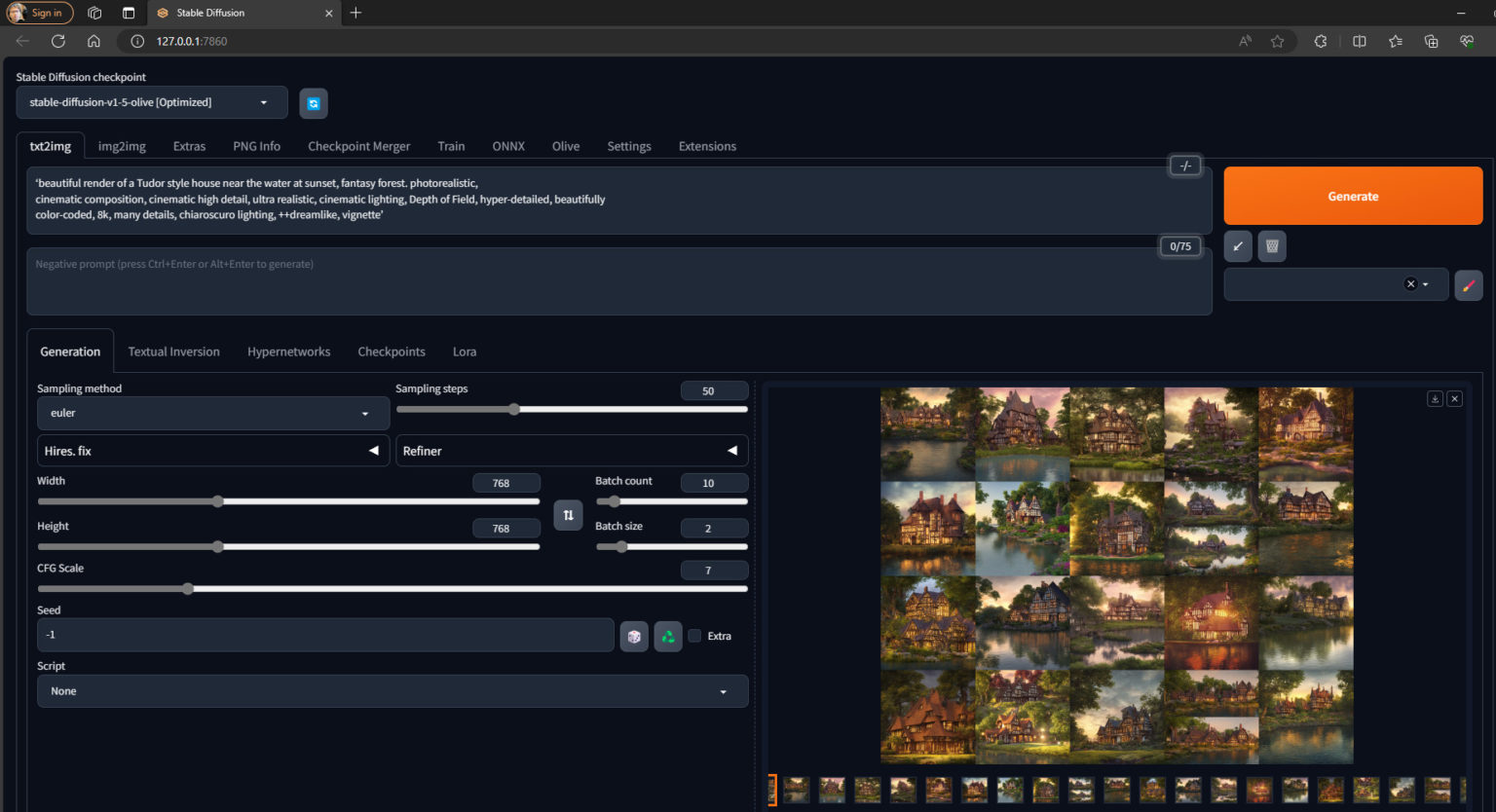Click the Generate button

pyautogui.click(x=1353, y=195)
